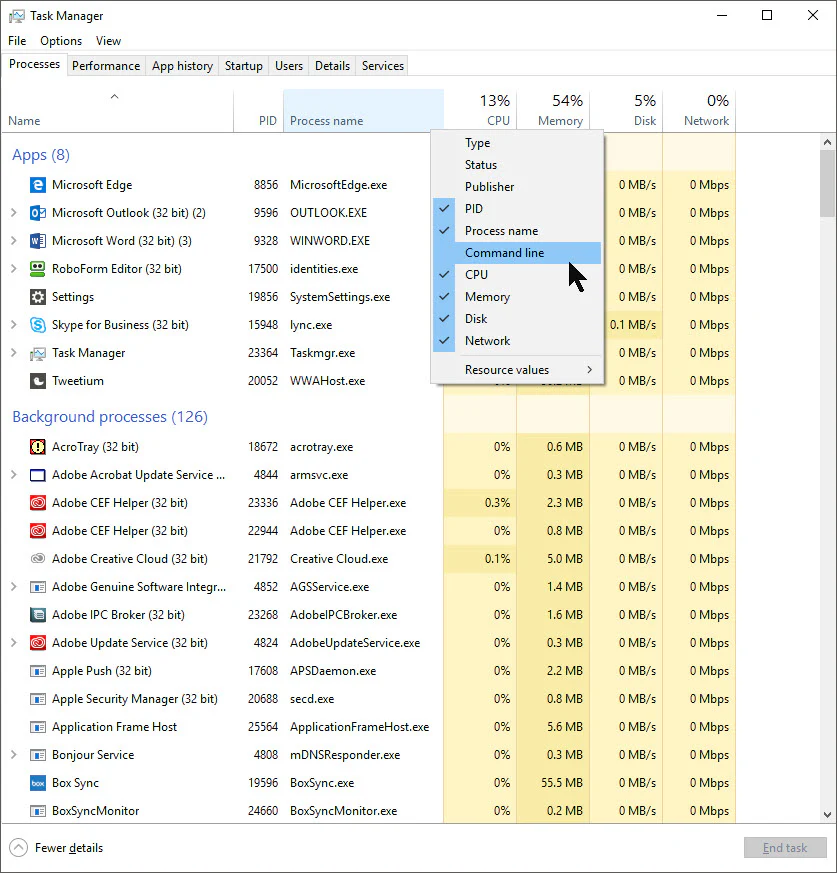Viewport: 837px width, 873px height.
Task: Click the Adobe Update Service icon
Action: pos(37,643)
